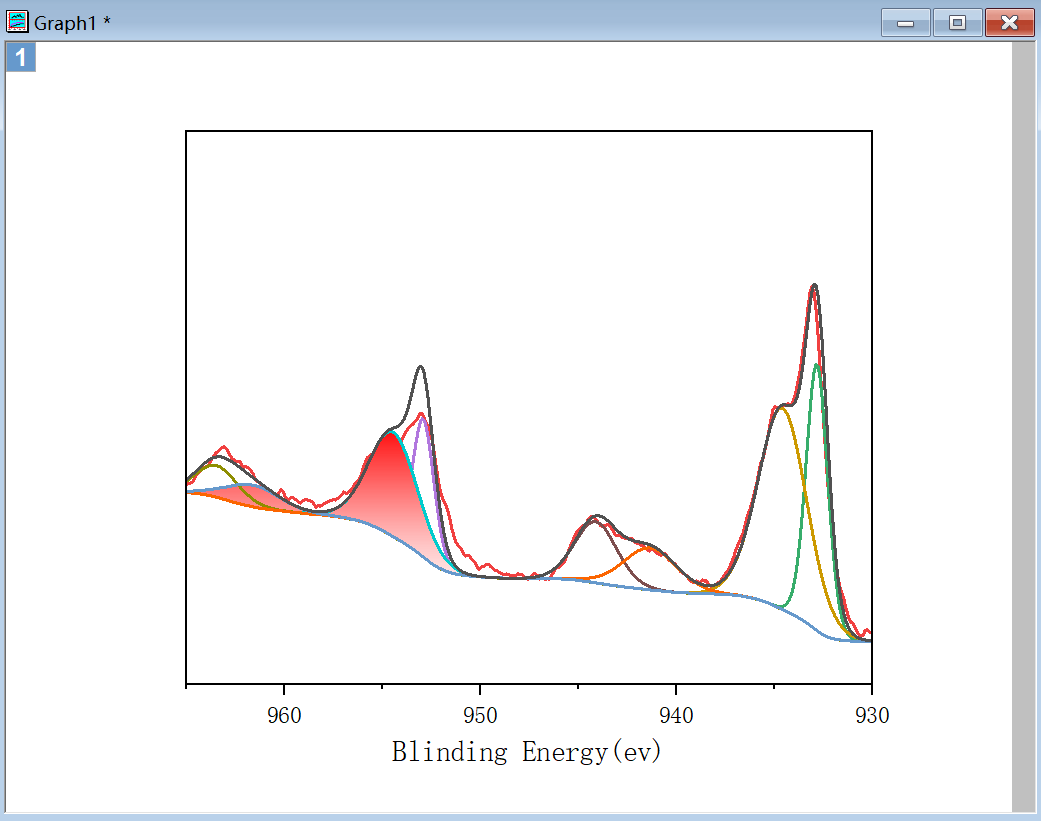Click the 960 tick label on x-axis
1041x821 pixels.
point(284,715)
